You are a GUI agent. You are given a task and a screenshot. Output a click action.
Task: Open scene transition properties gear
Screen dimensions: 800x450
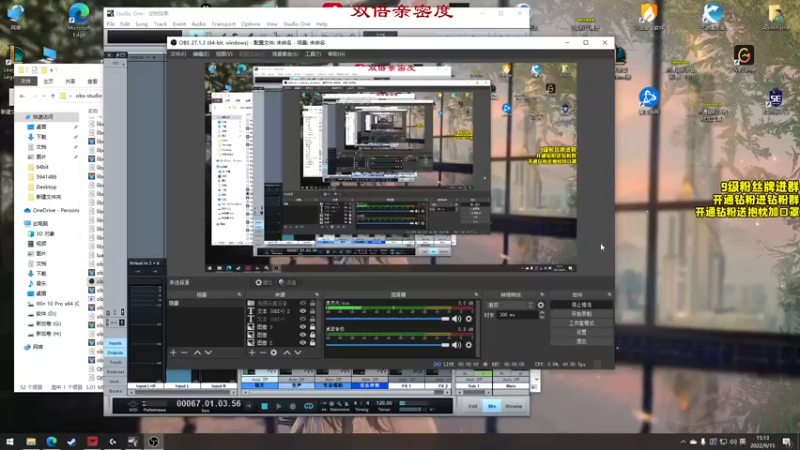(x=541, y=305)
